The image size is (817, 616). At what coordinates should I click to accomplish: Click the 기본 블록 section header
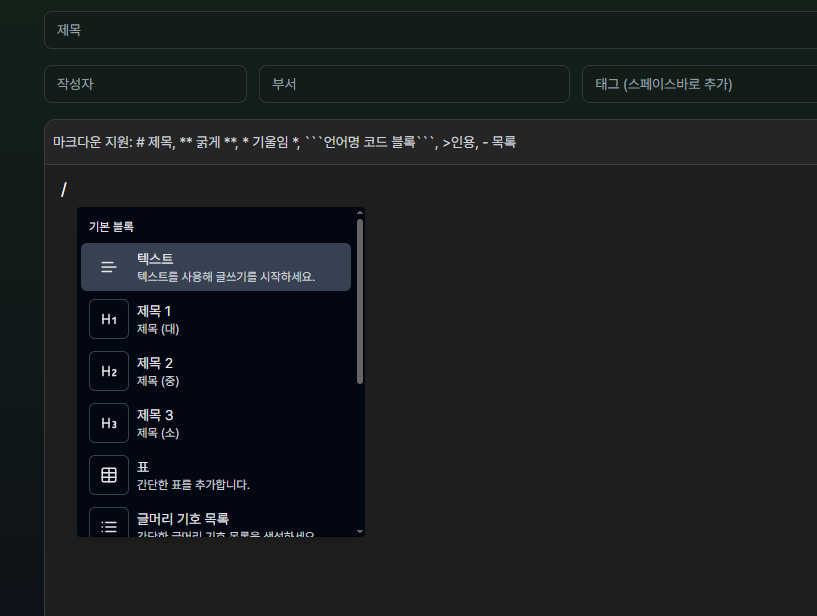coord(111,227)
